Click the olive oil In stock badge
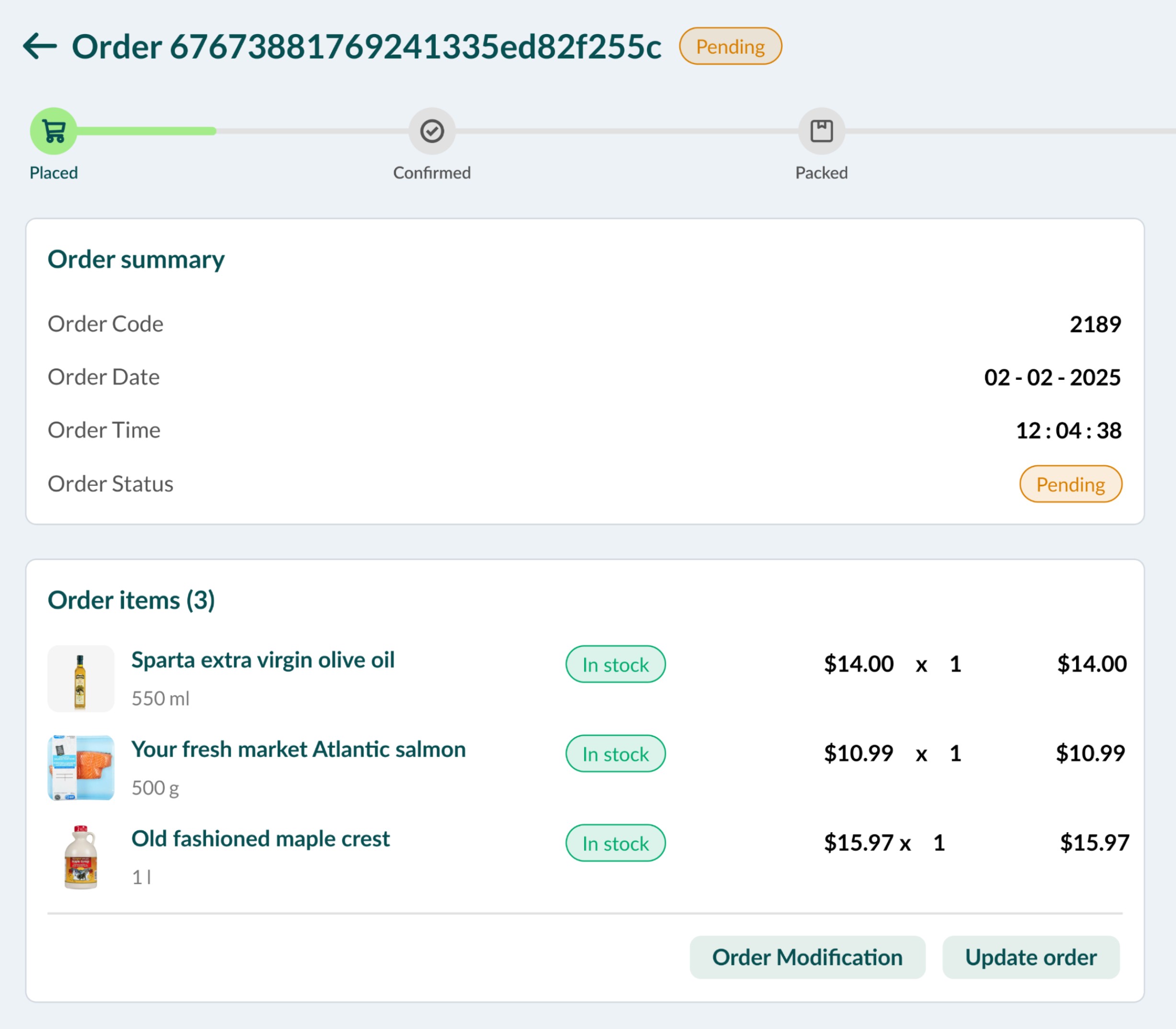 tap(615, 664)
